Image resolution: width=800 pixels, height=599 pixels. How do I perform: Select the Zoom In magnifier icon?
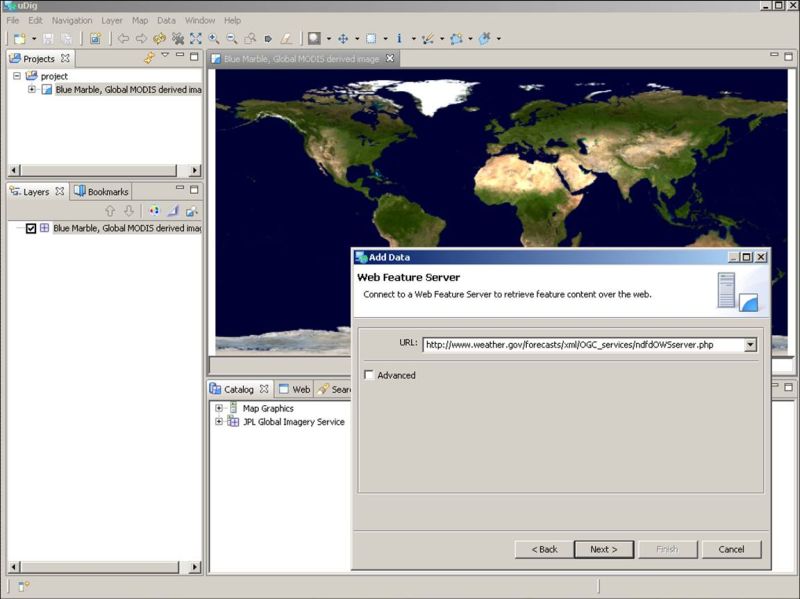[x=214, y=39]
